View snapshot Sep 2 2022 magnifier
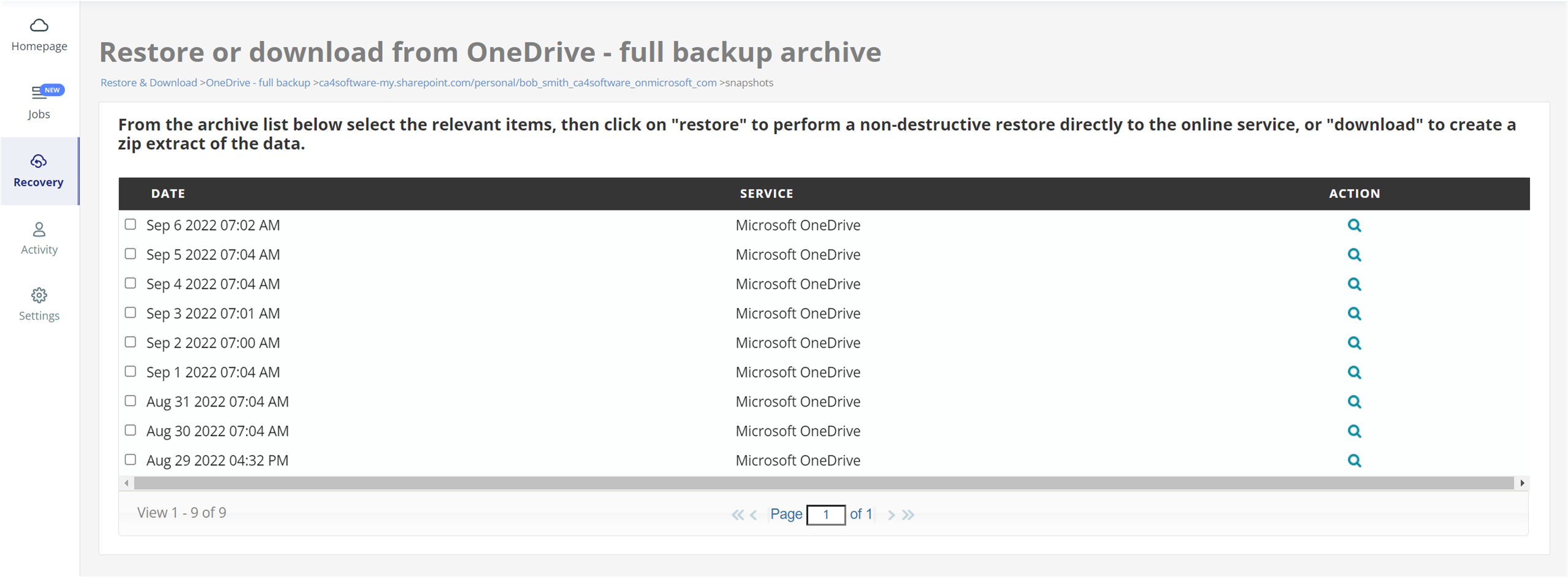1568x577 pixels. click(x=1354, y=343)
